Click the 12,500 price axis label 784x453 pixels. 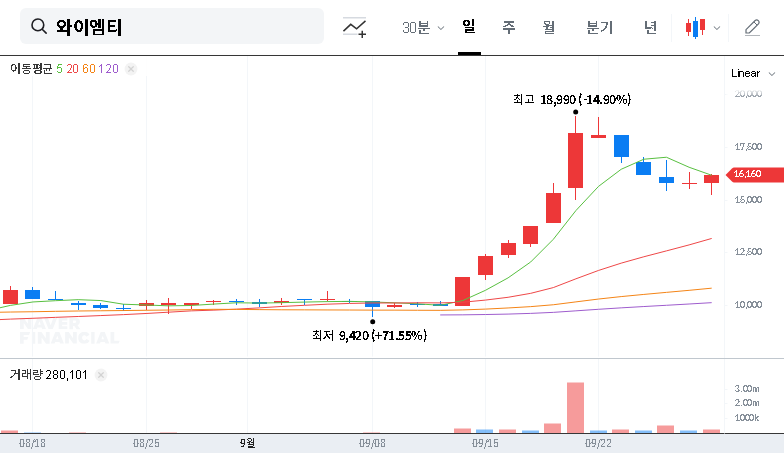748,252
